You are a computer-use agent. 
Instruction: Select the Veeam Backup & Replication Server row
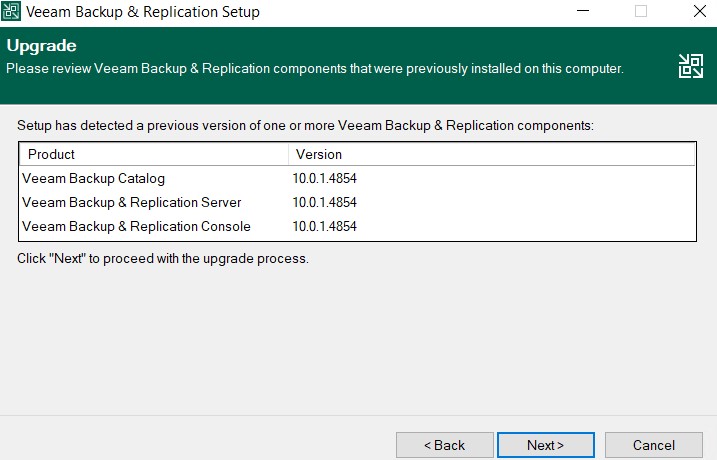pyautogui.click(x=358, y=202)
